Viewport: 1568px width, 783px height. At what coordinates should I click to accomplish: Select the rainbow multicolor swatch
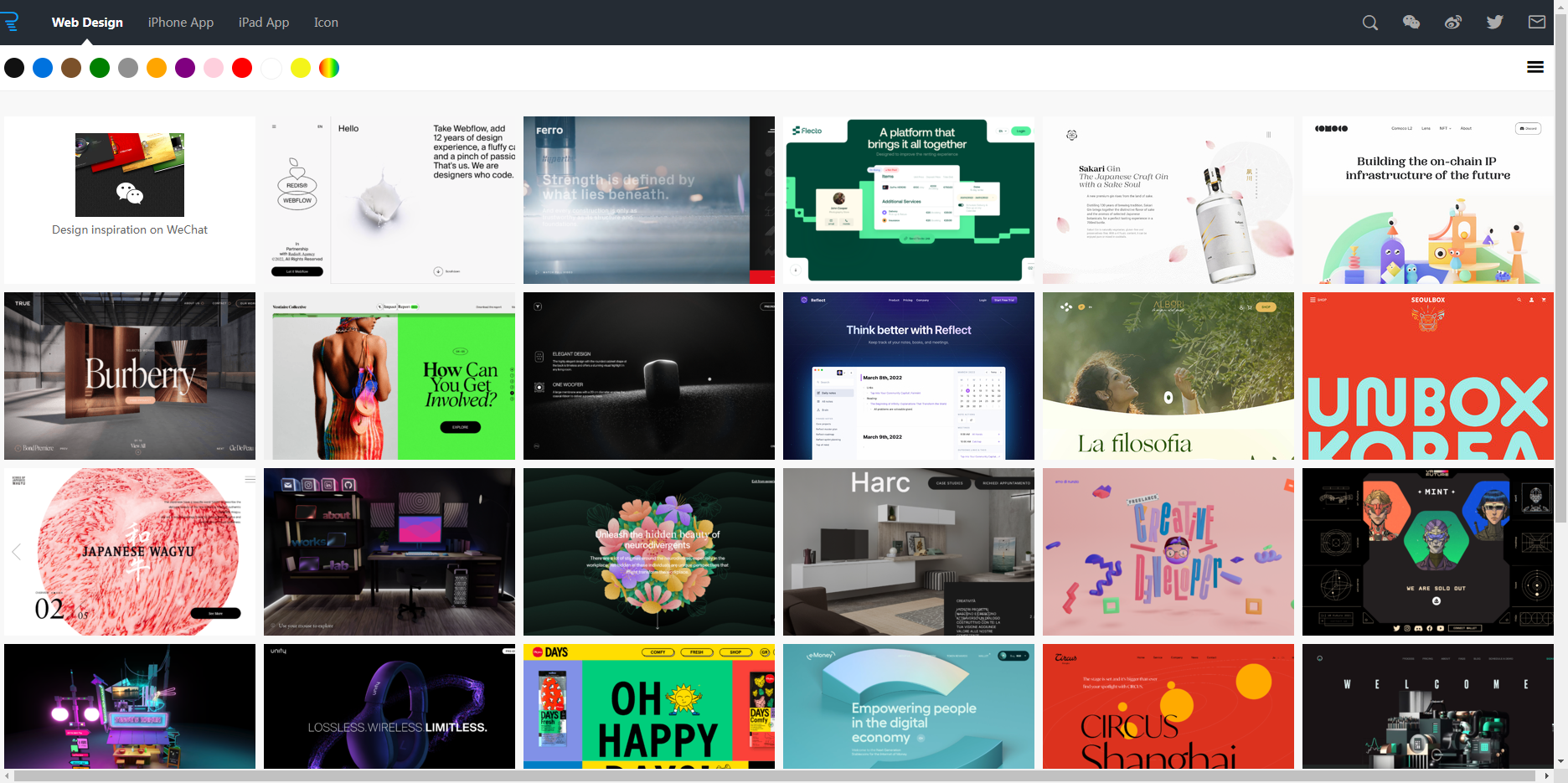coord(329,68)
